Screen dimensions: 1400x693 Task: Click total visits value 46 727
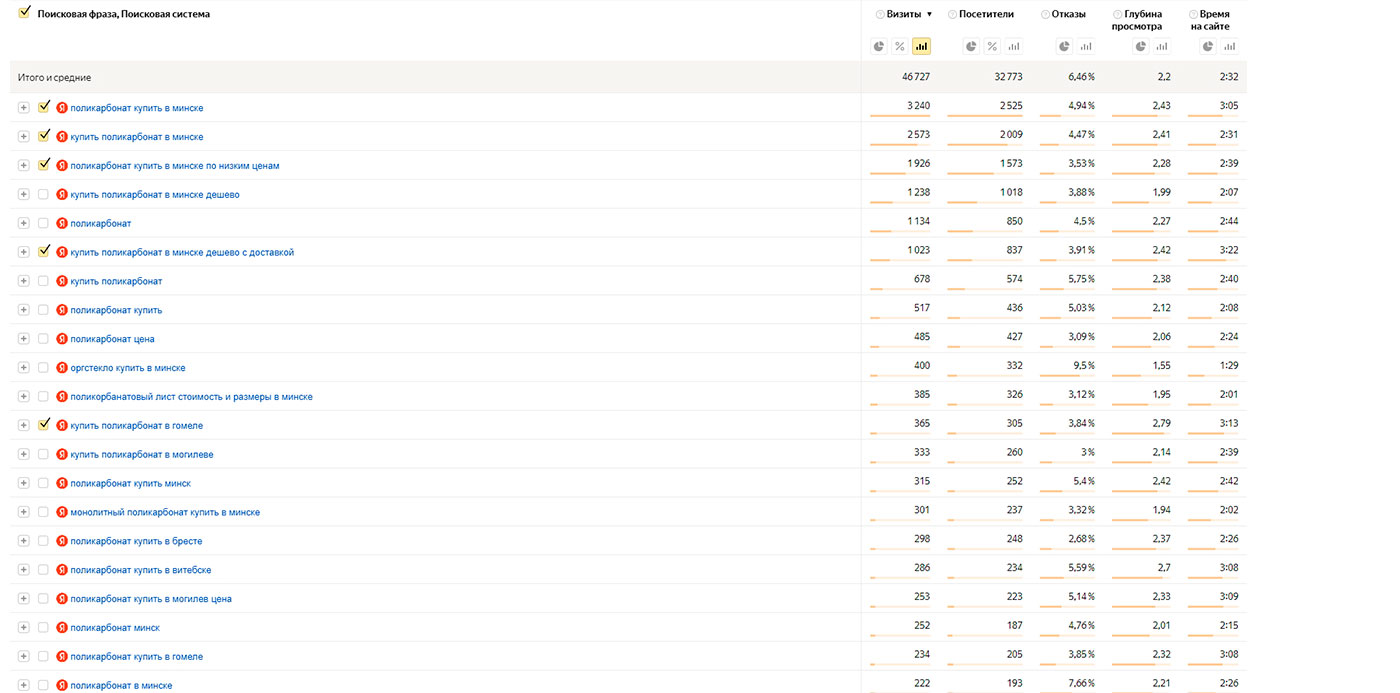pos(915,77)
